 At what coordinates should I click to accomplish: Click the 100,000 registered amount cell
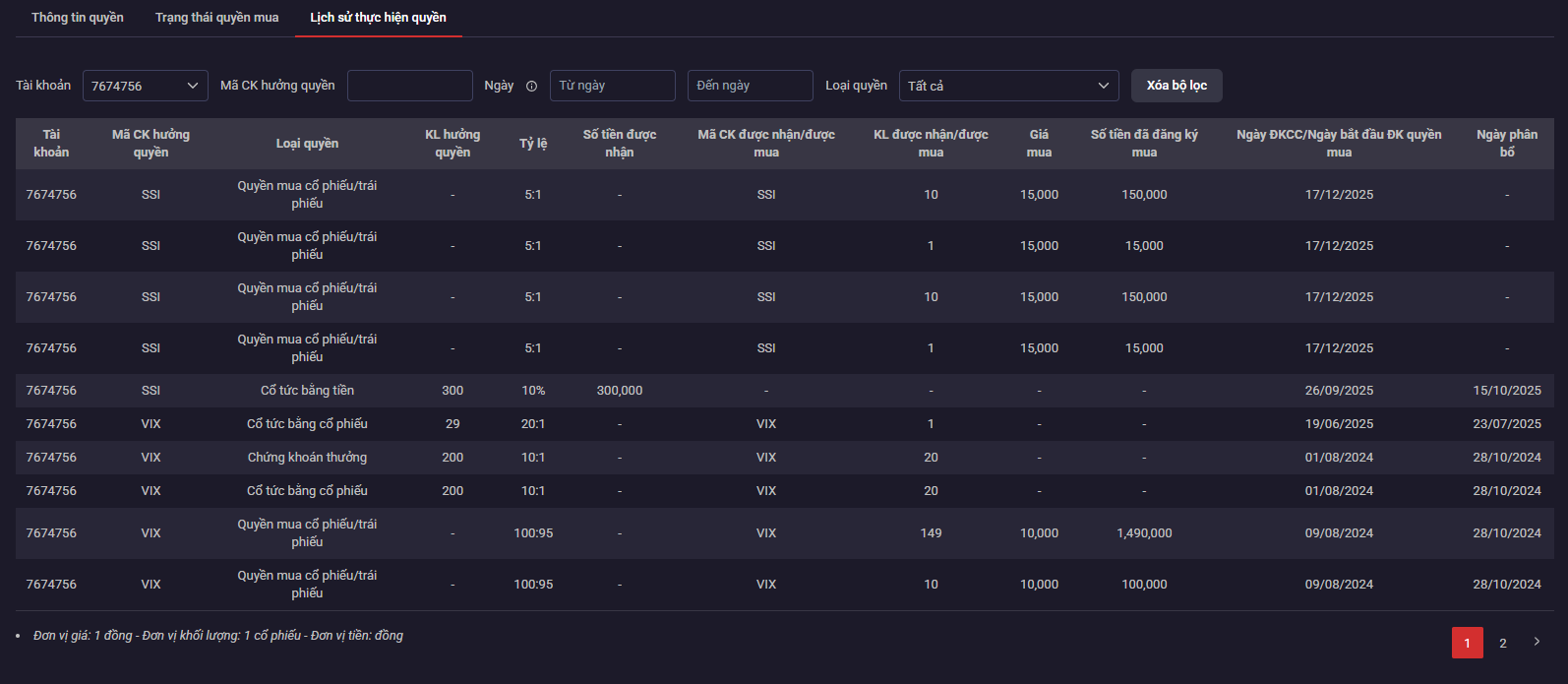(x=1144, y=585)
